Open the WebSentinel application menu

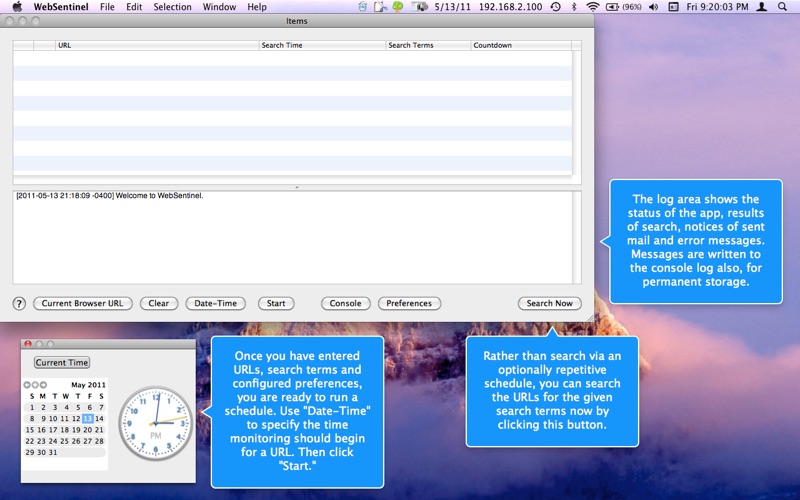61,7
